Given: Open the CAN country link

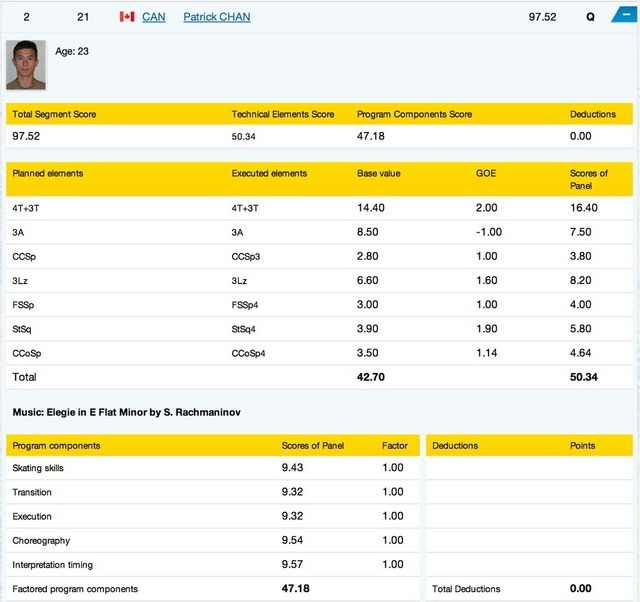Looking at the screenshot, I should point(154,17).
